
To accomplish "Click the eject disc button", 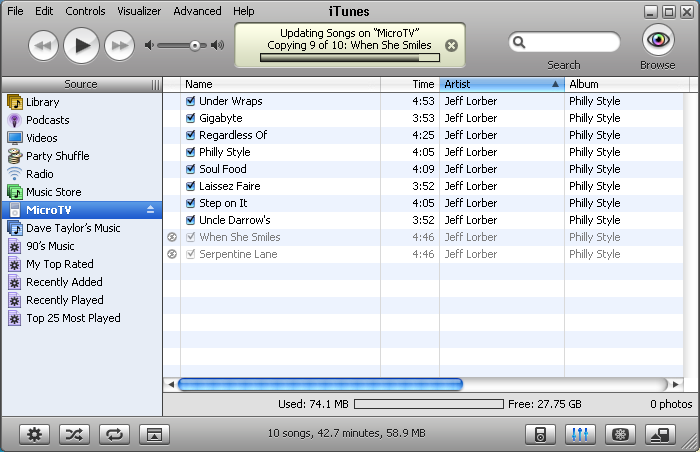I will point(660,434).
